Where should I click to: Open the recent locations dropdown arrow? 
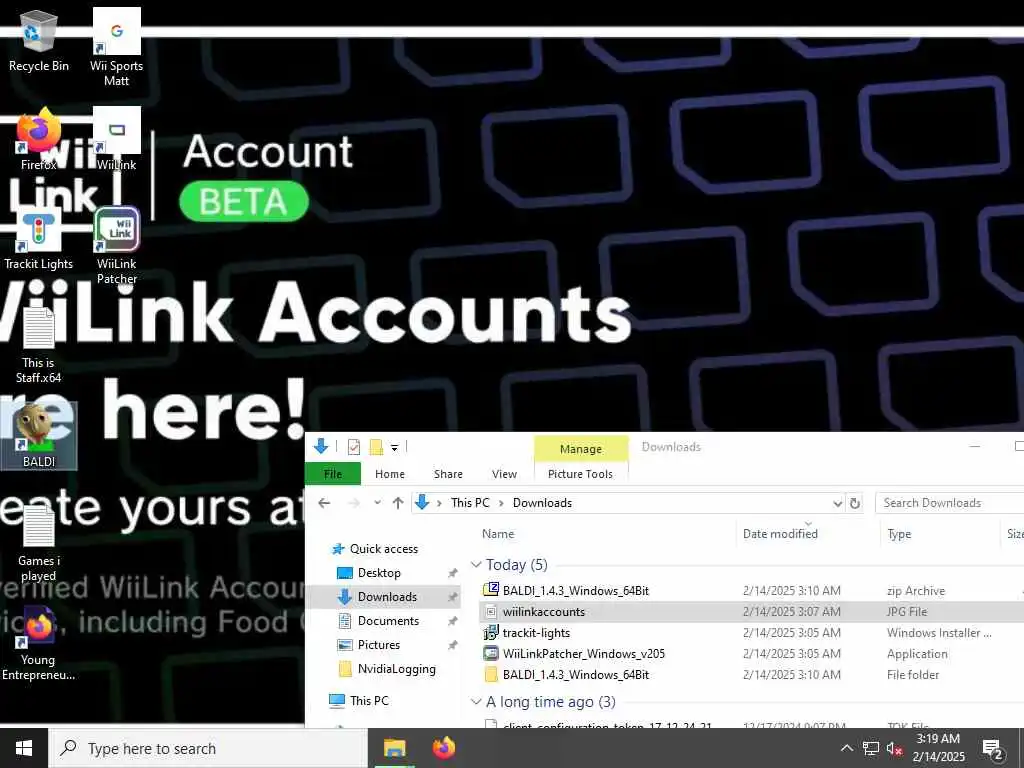point(377,503)
